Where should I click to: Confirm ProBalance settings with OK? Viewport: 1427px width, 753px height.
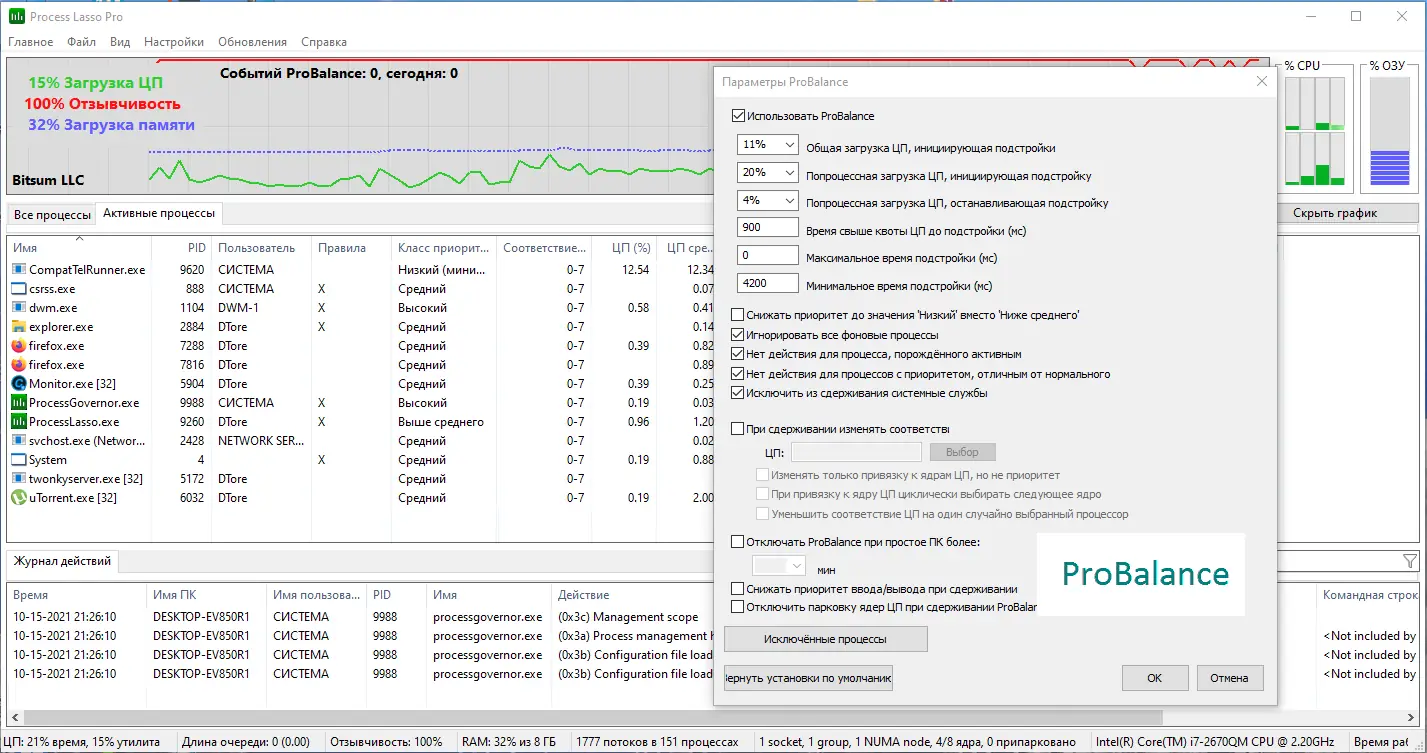(1154, 678)
